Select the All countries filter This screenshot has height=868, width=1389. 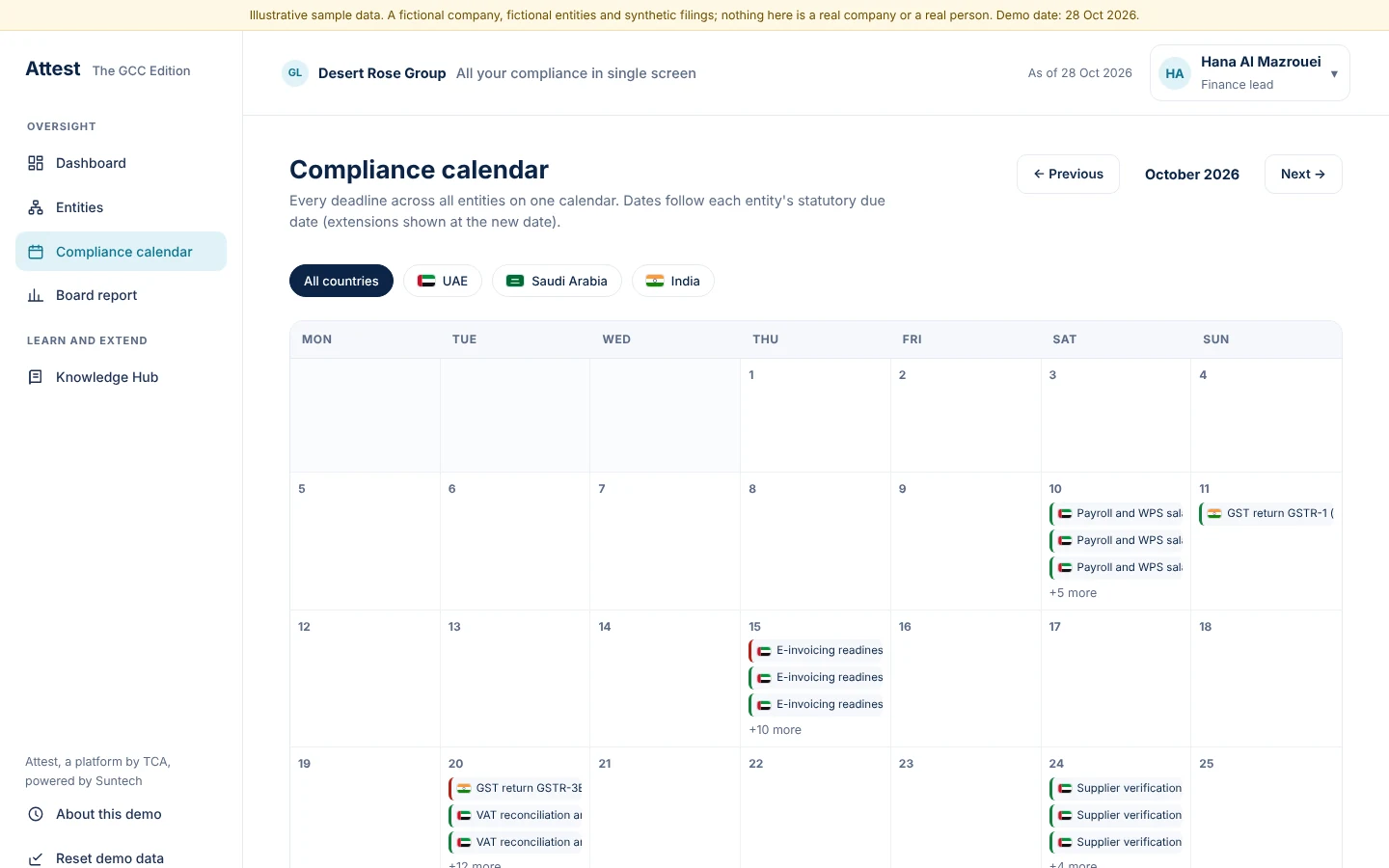(x=341, y=281)
